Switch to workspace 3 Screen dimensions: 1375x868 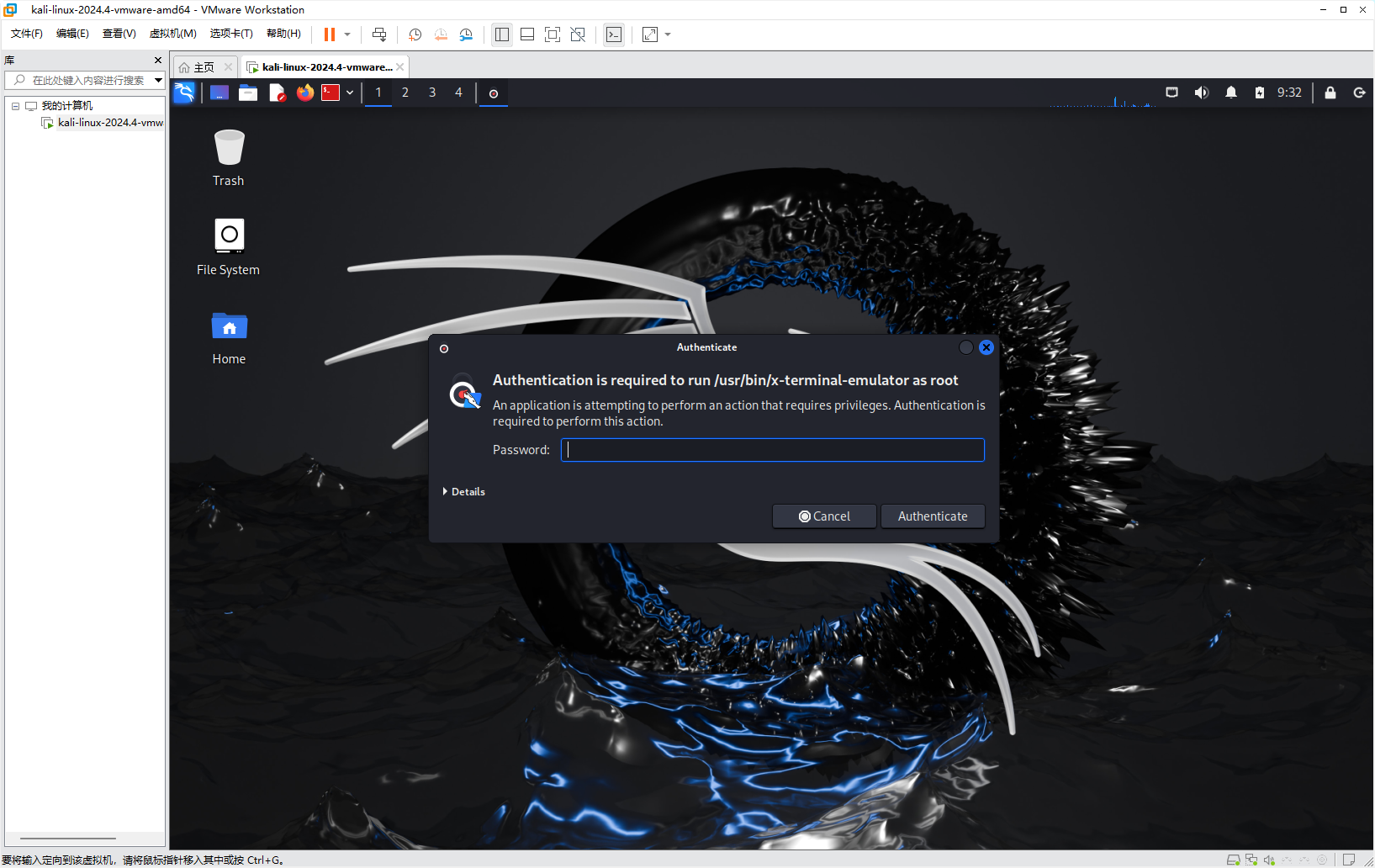pyautogui.click(x=432, y=93)
